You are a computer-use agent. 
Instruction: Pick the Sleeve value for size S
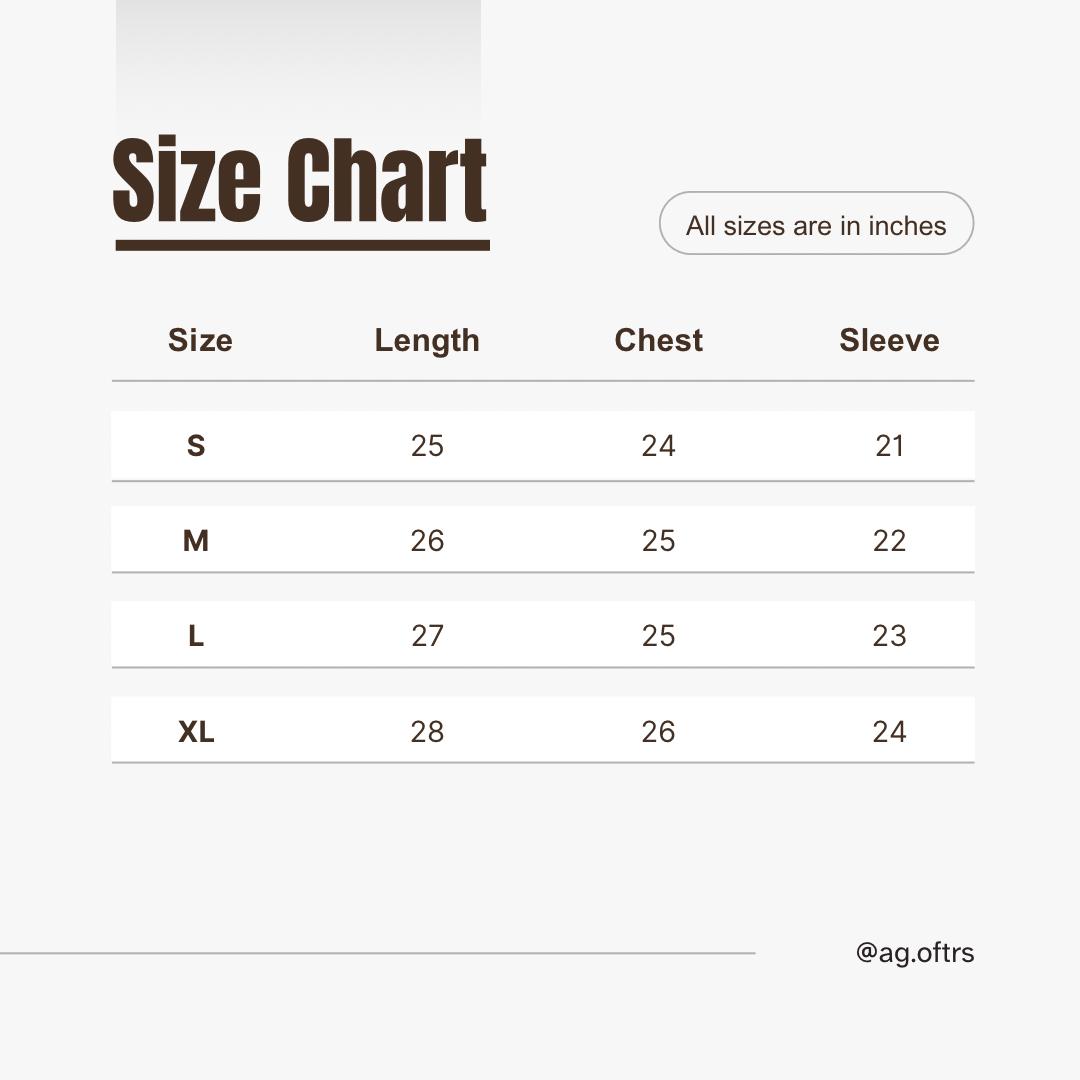pos(889,446)
